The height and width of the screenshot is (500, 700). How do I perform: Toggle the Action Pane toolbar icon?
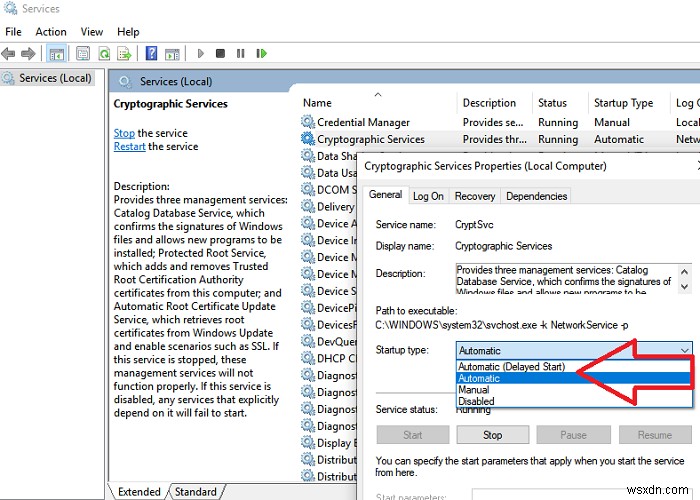(x=172, y=54)
